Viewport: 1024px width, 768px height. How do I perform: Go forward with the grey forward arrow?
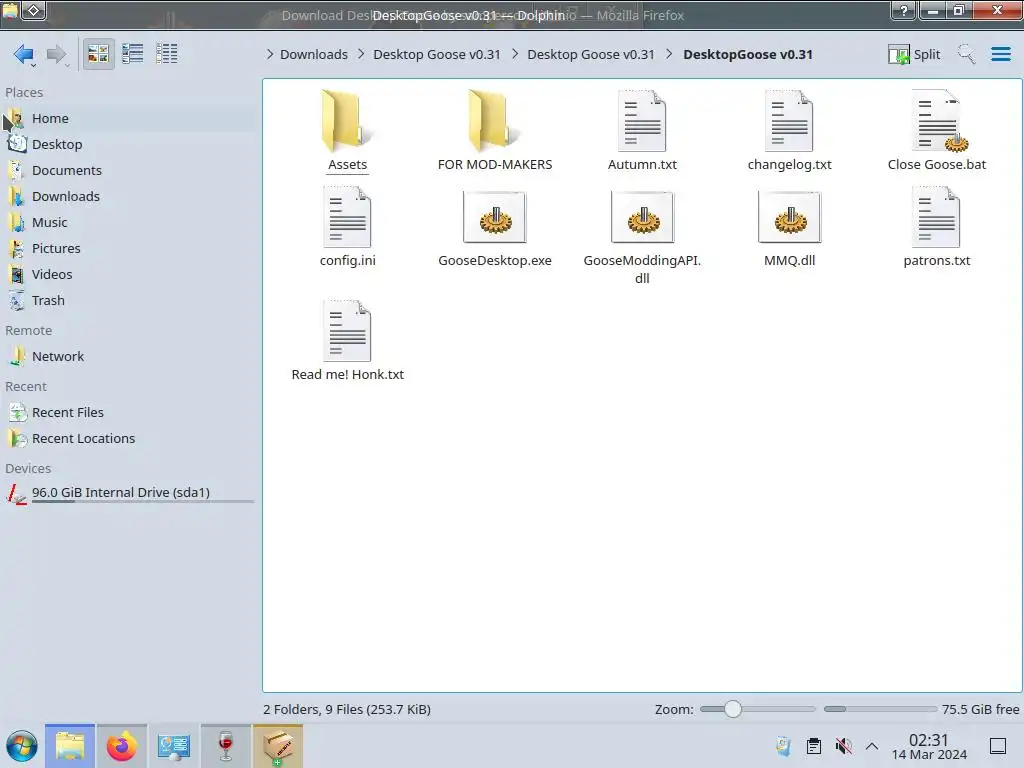[57, 54]
